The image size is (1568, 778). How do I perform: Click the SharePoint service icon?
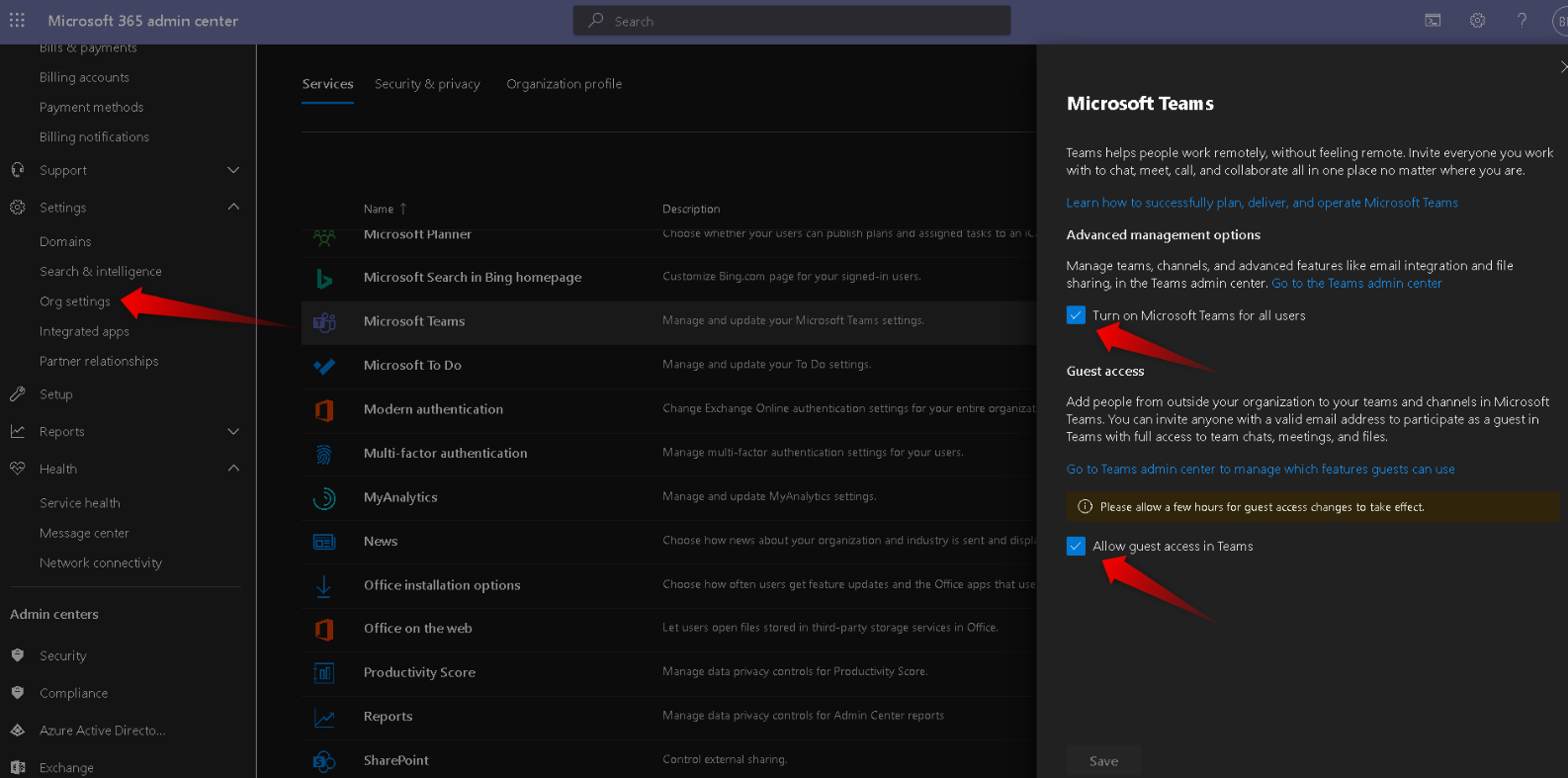(323, 761)
